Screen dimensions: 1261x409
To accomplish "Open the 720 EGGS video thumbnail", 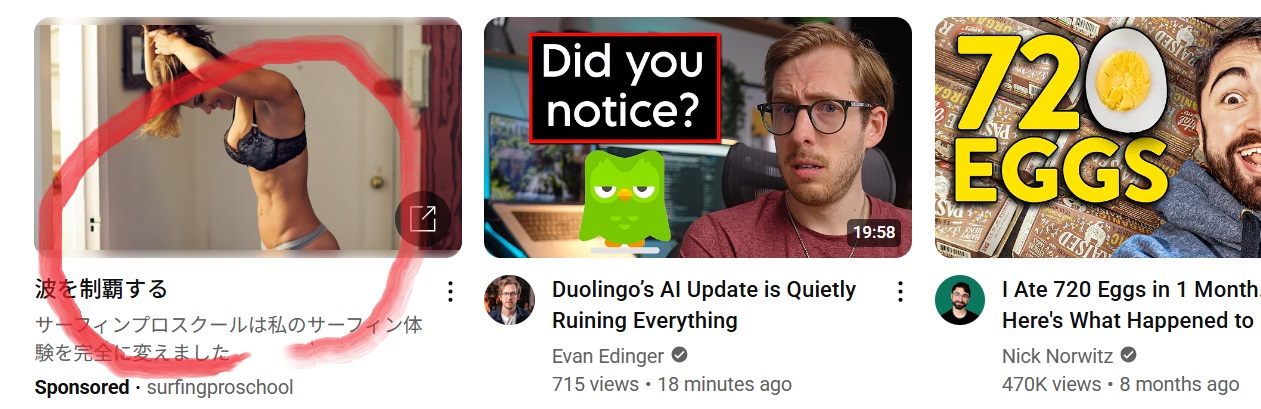I will click(1097, 137).
